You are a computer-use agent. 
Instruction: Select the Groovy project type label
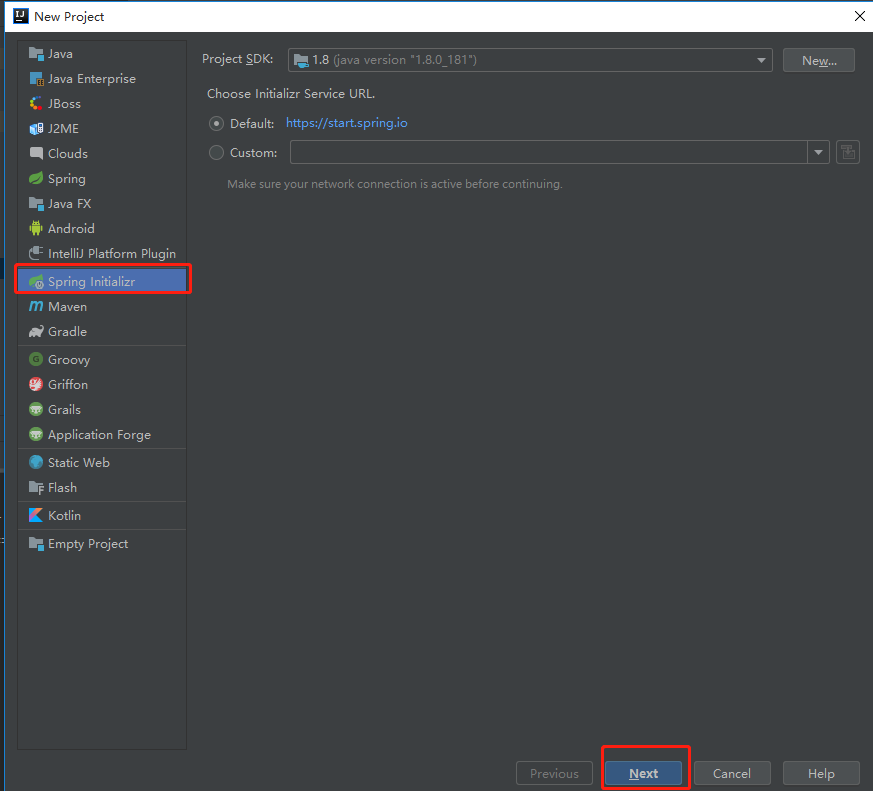69,360
